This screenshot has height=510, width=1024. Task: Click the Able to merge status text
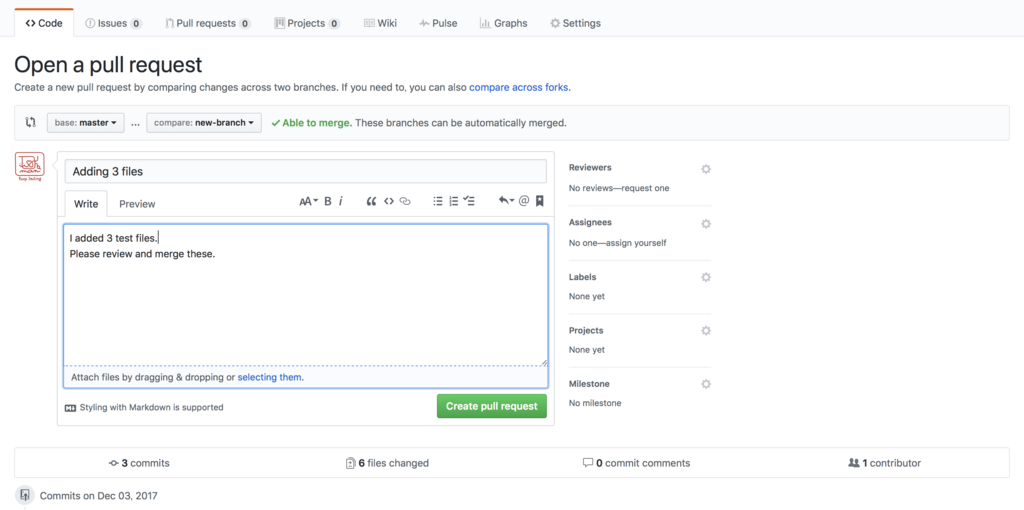317,122
